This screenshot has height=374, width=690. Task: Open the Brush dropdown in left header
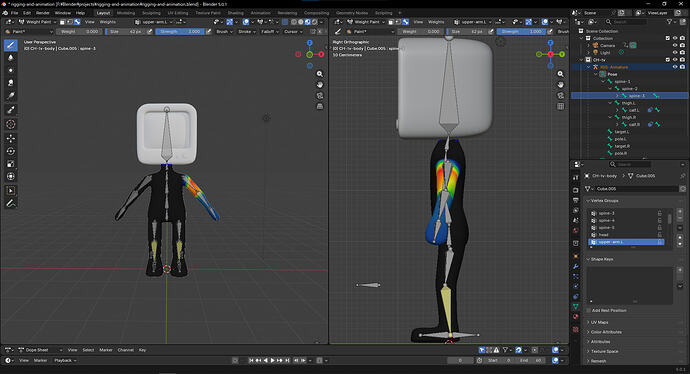pos(224,32)
